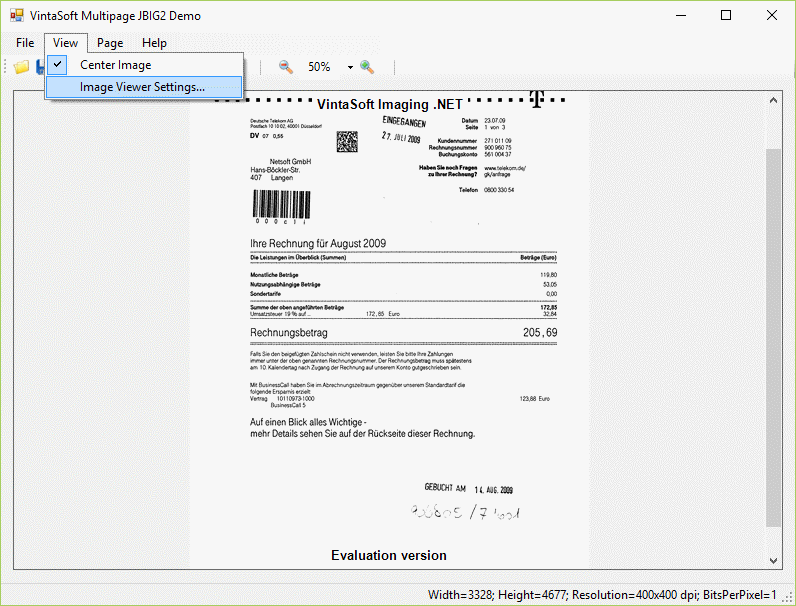Collapse the open View menu
This screenshot has height=606, width=796.
[x=66, y=43]
